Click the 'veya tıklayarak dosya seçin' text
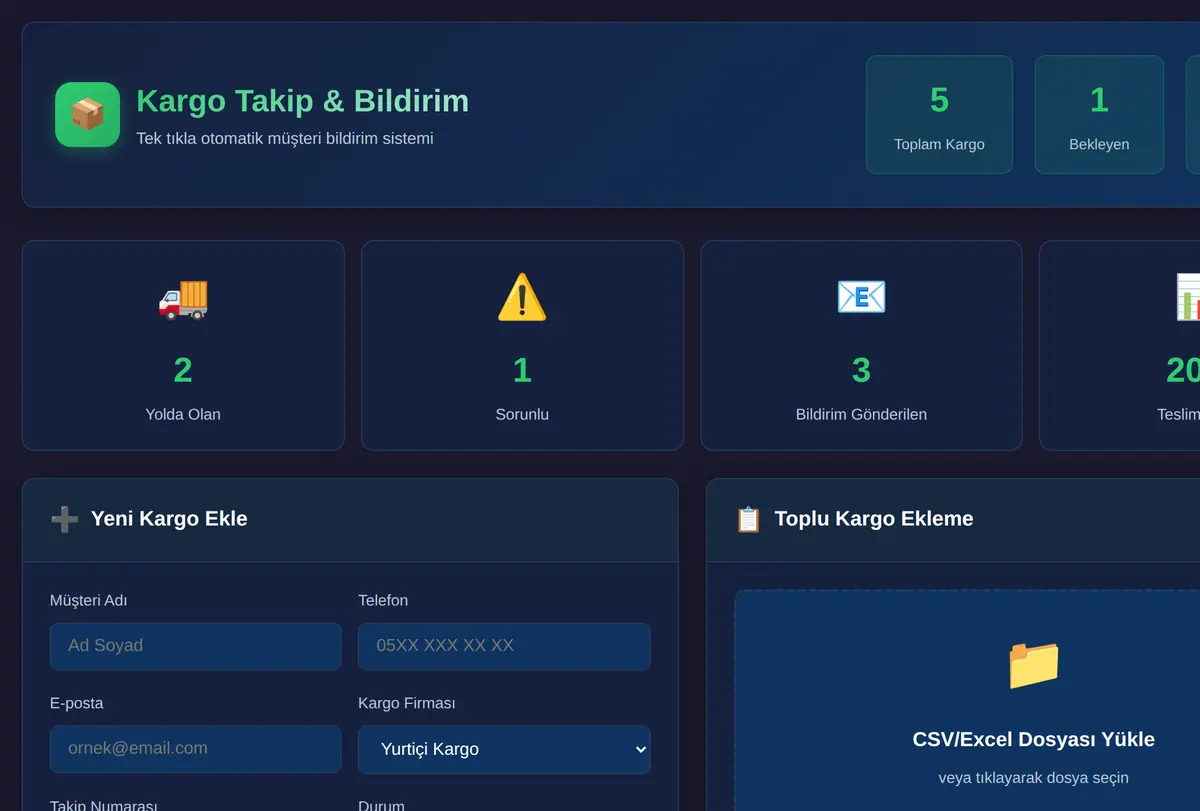The width and height of the screenshot is (1200, 811). pos(1033,777)
